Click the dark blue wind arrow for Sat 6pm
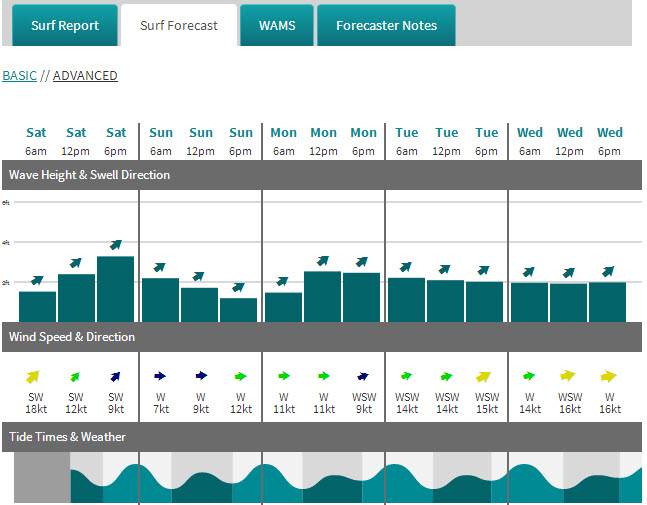Screen dimensions: 647x505 pos(115,377)
